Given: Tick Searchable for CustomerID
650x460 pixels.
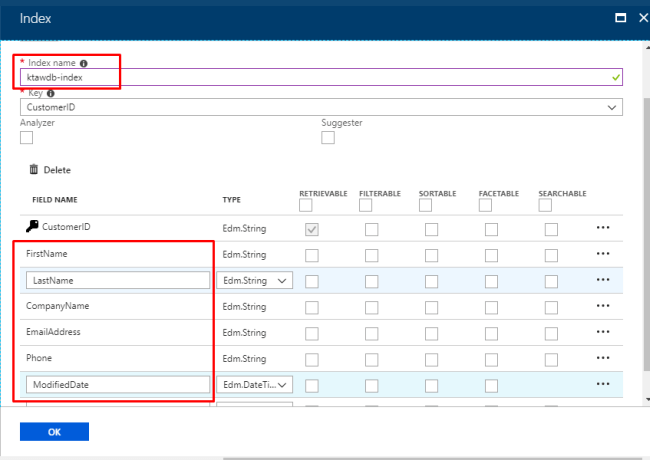Looking at the screenshot, I should 551,230.
